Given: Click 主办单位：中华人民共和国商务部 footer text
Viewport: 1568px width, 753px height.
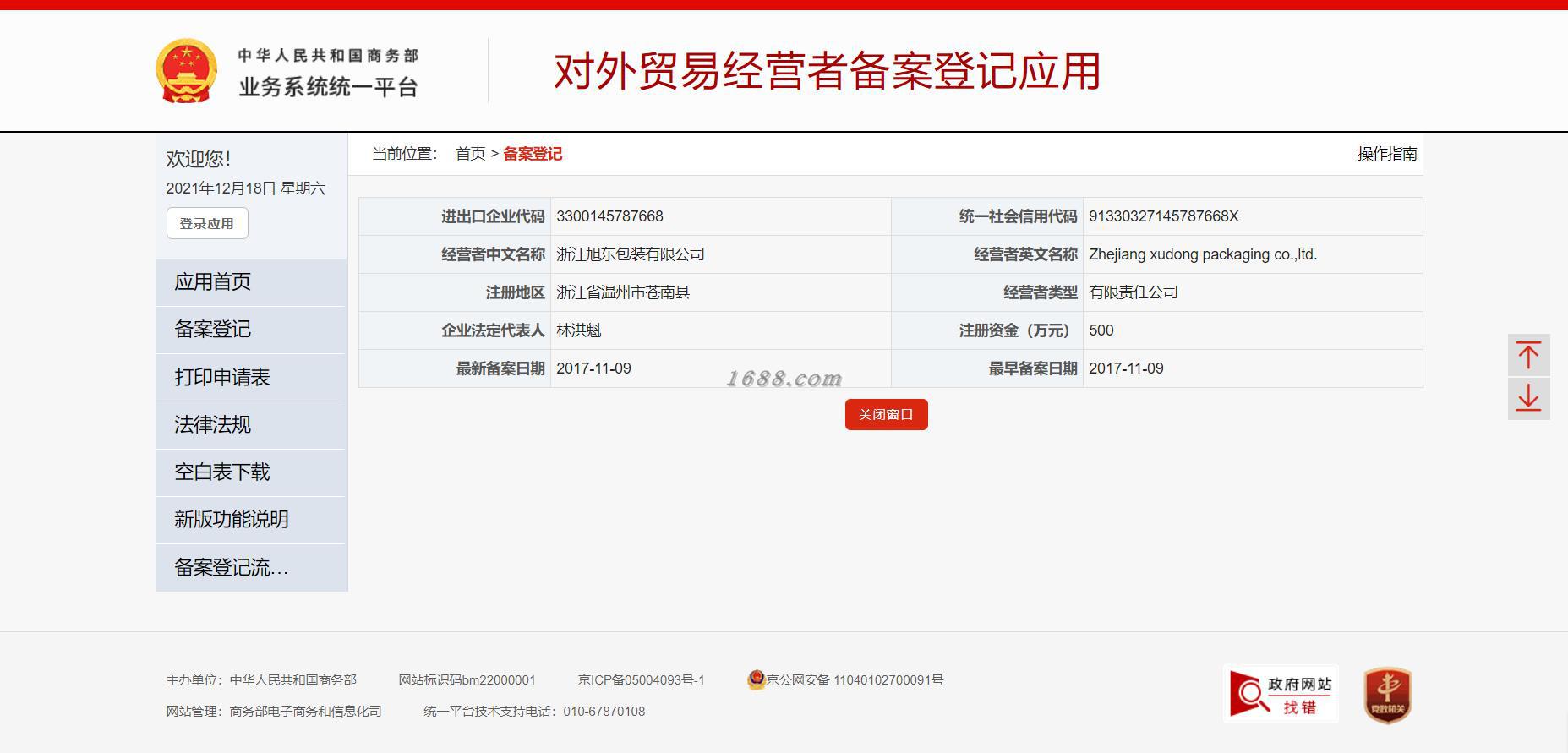Looking at the screenshot, I should tap(261, 679).
